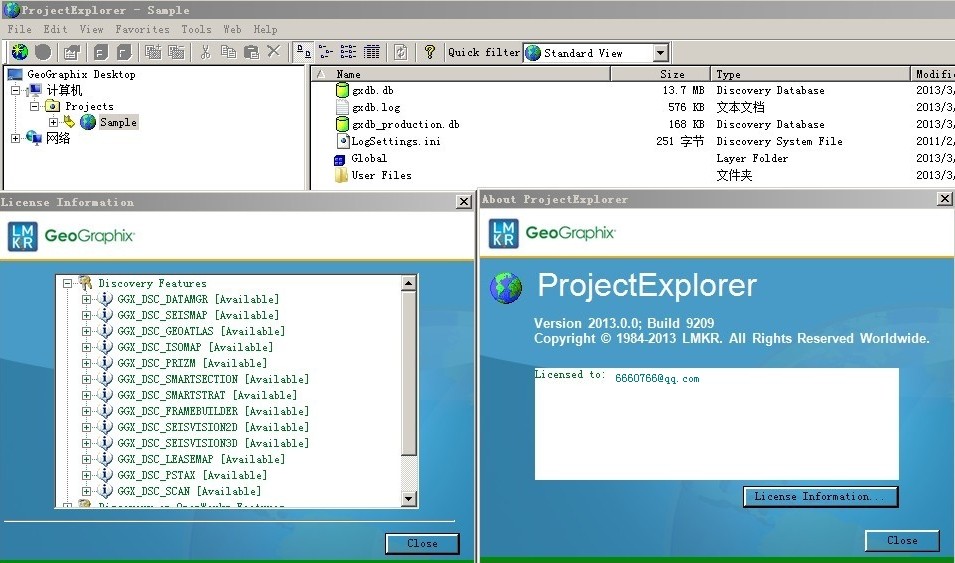955x563 pixels.
Task: Expand GGX_DSC_ISOMAP license entry
Action: point(86,347)
